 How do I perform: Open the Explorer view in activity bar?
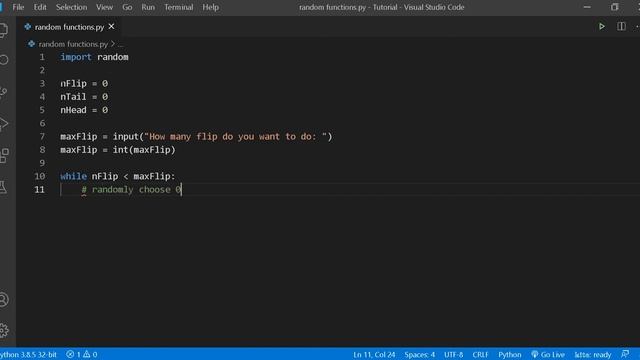tap(4, 30)
